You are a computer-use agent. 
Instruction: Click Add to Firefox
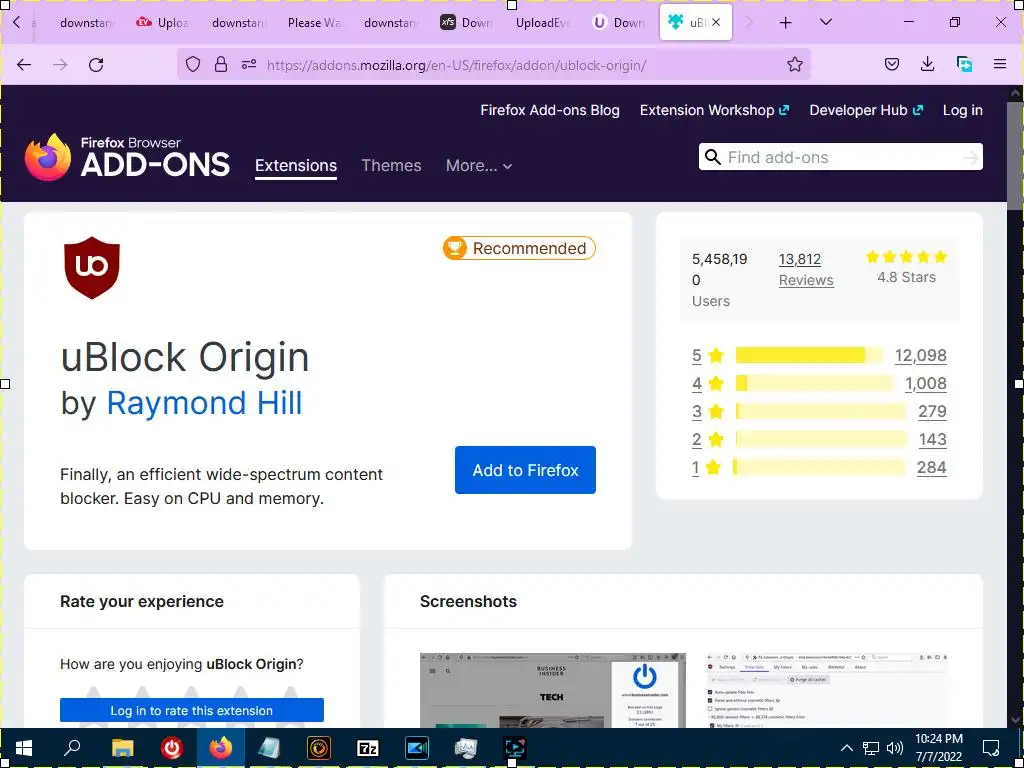pos(525,470)
